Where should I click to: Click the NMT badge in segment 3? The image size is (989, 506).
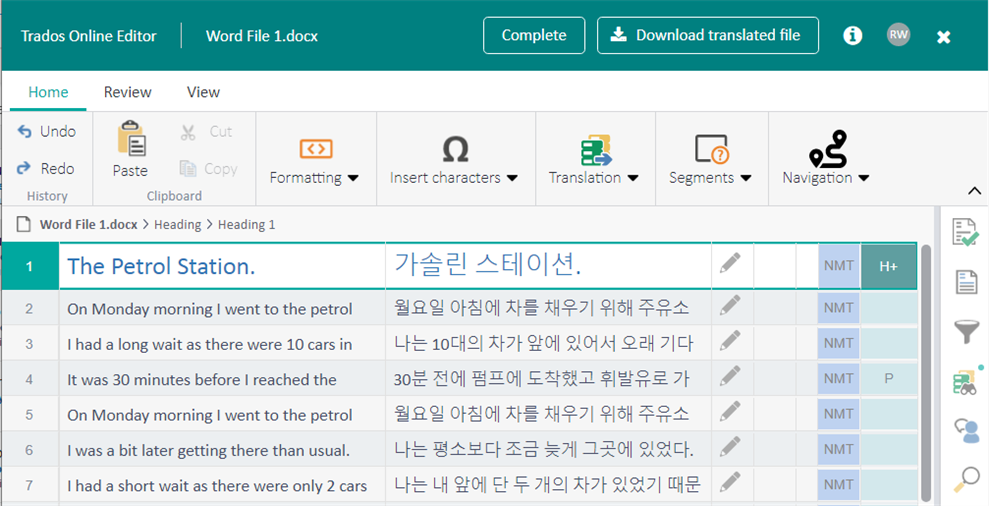(838, 343)
